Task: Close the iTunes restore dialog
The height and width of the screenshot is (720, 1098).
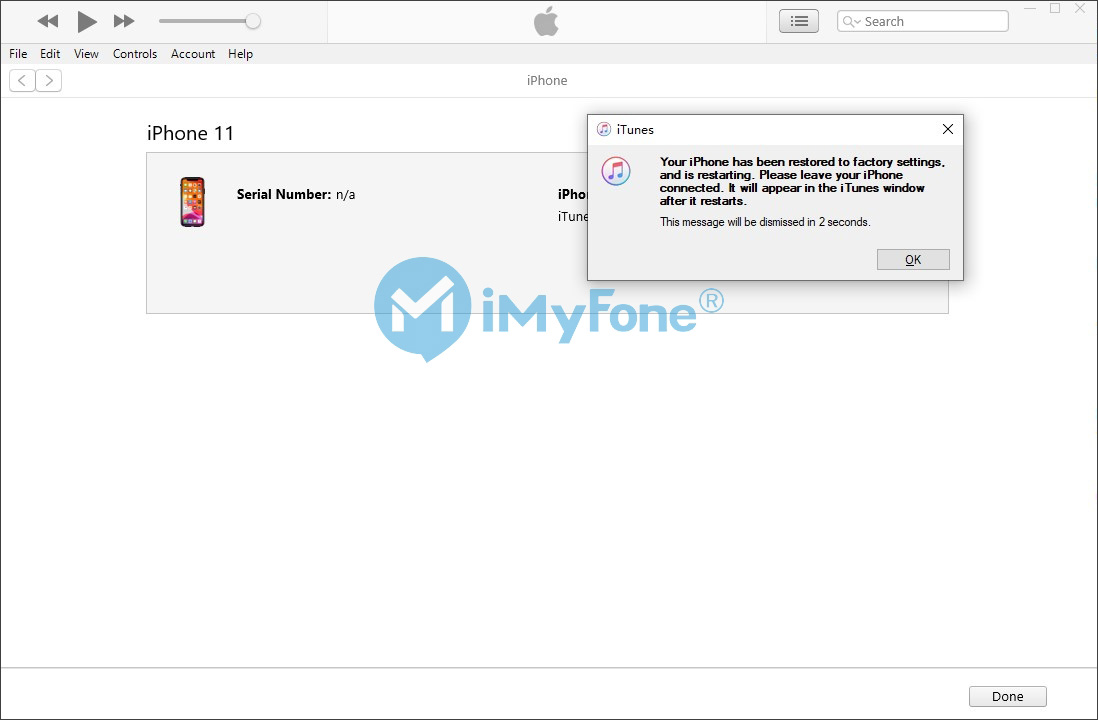Action: [947, 129]
